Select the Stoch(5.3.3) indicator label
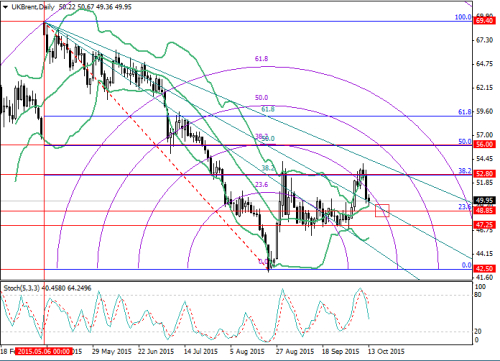The width and height of the screenshot is (500, 361). click(22, 288)
